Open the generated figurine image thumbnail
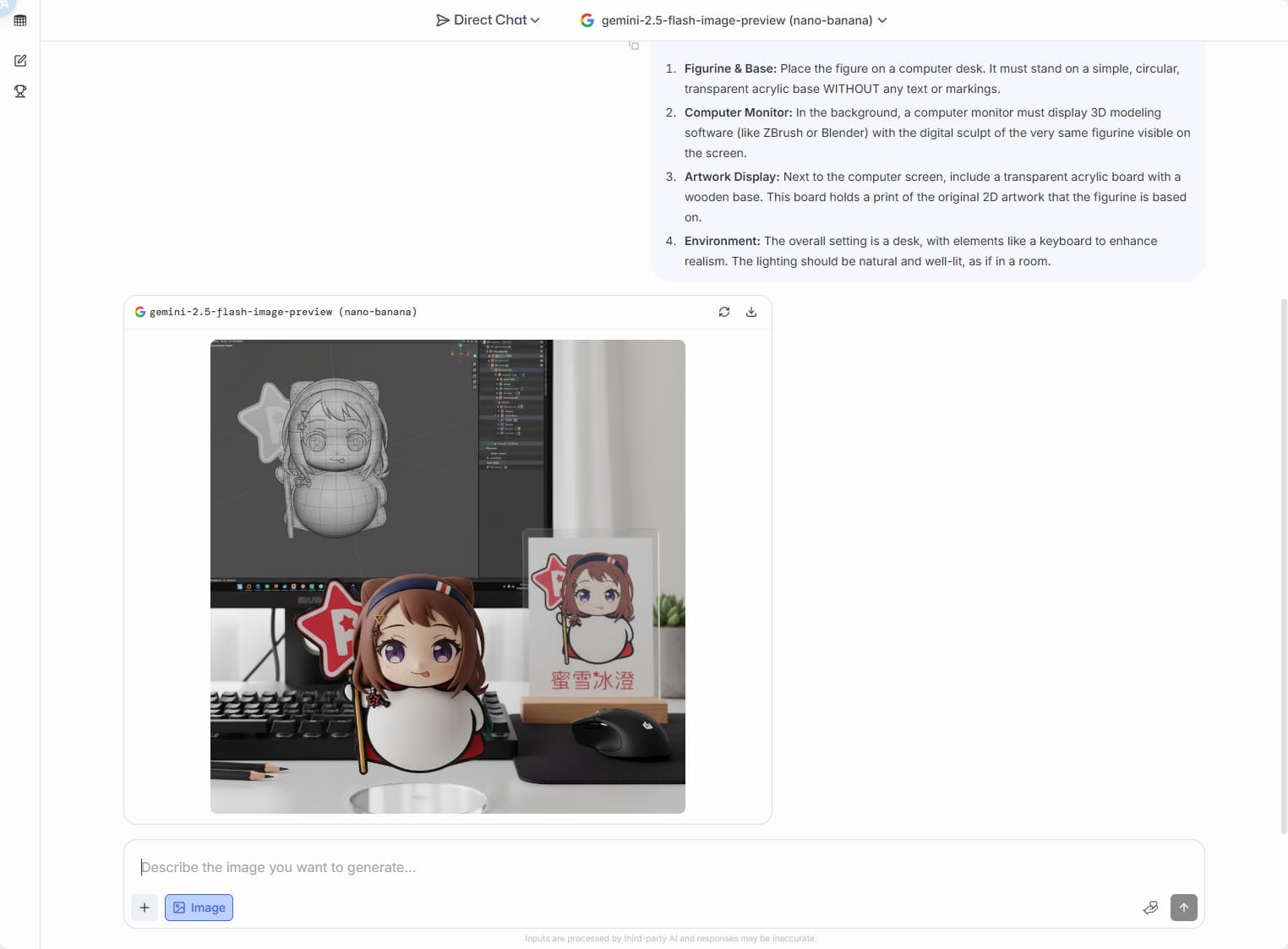 (448, 576)
